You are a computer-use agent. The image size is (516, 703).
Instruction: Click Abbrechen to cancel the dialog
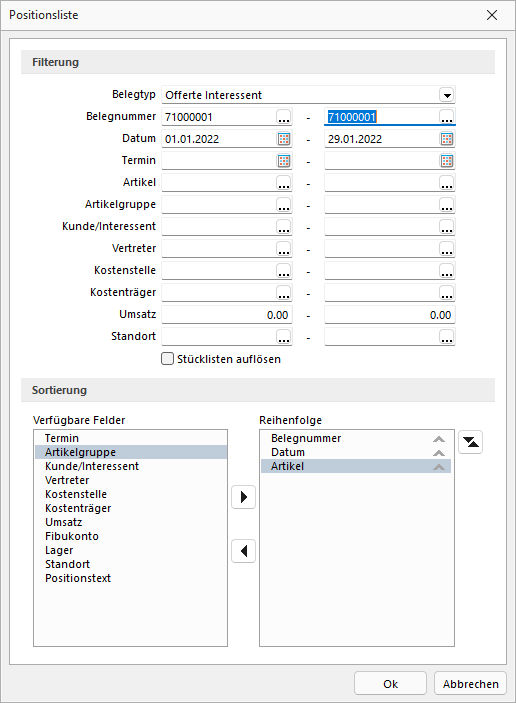pyautogui.click(x=470, y=684)
